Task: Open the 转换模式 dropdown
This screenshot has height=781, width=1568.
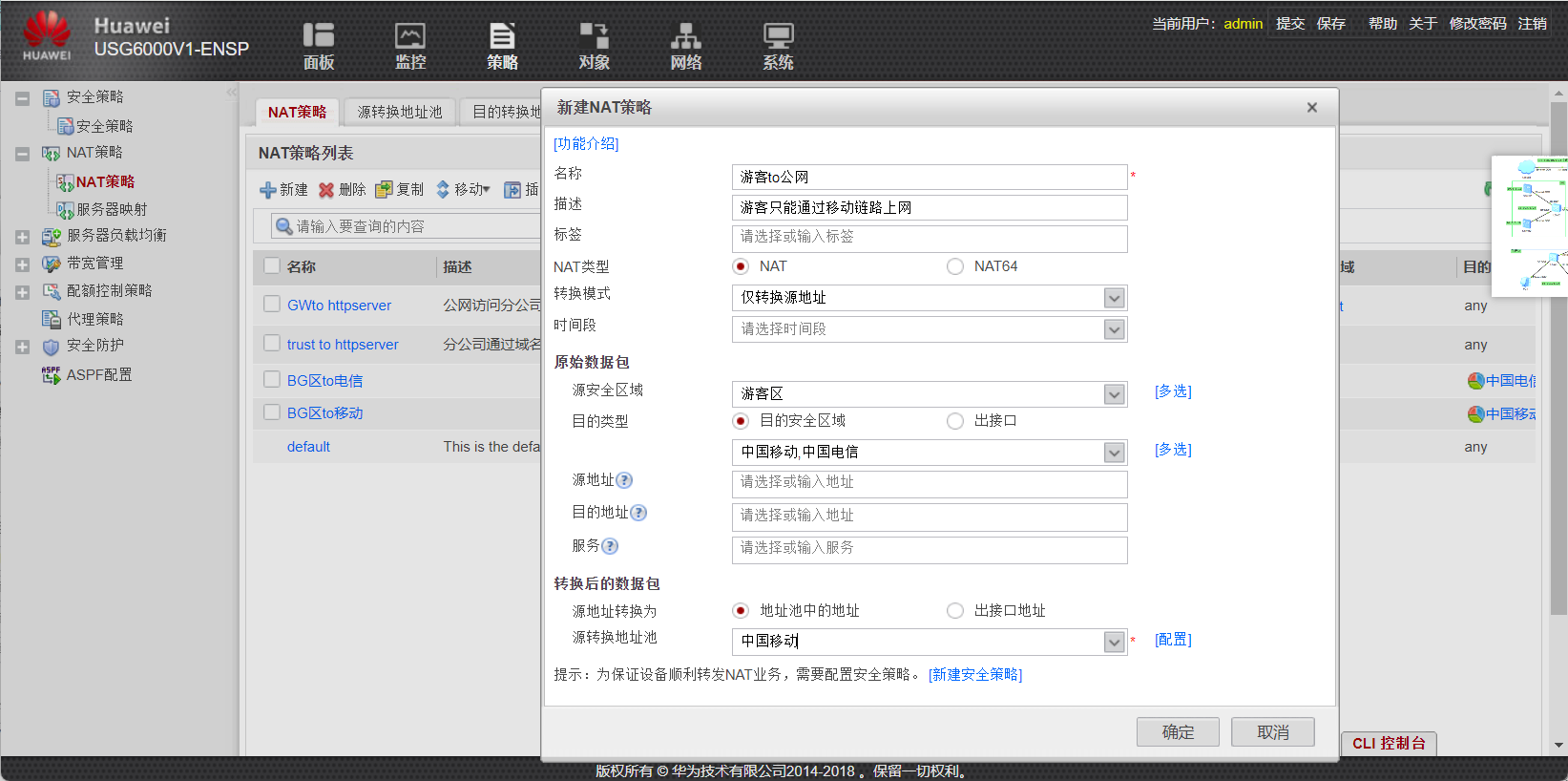Action: pos(1114,298)
